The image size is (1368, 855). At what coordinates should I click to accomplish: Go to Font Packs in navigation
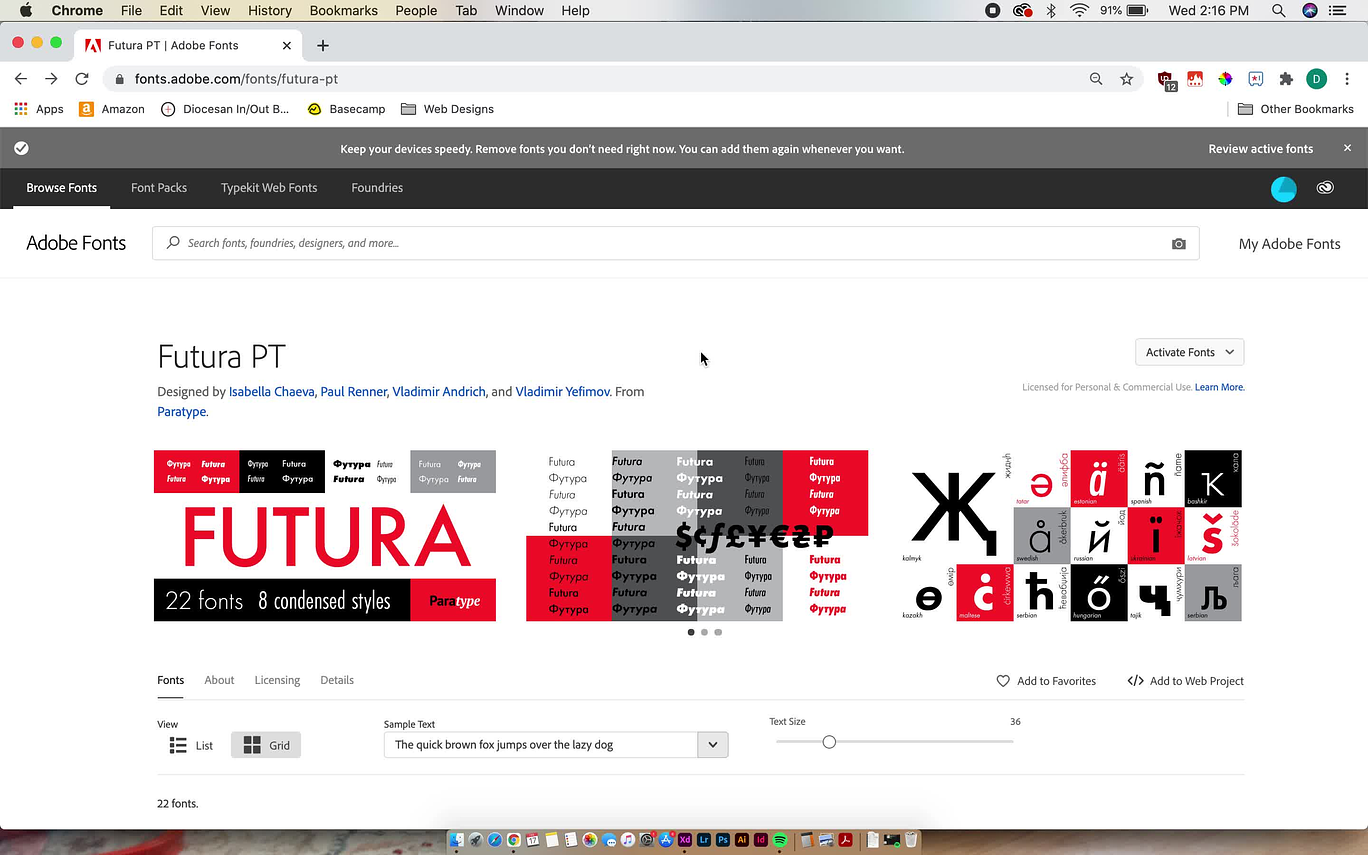tap(159, 188)
